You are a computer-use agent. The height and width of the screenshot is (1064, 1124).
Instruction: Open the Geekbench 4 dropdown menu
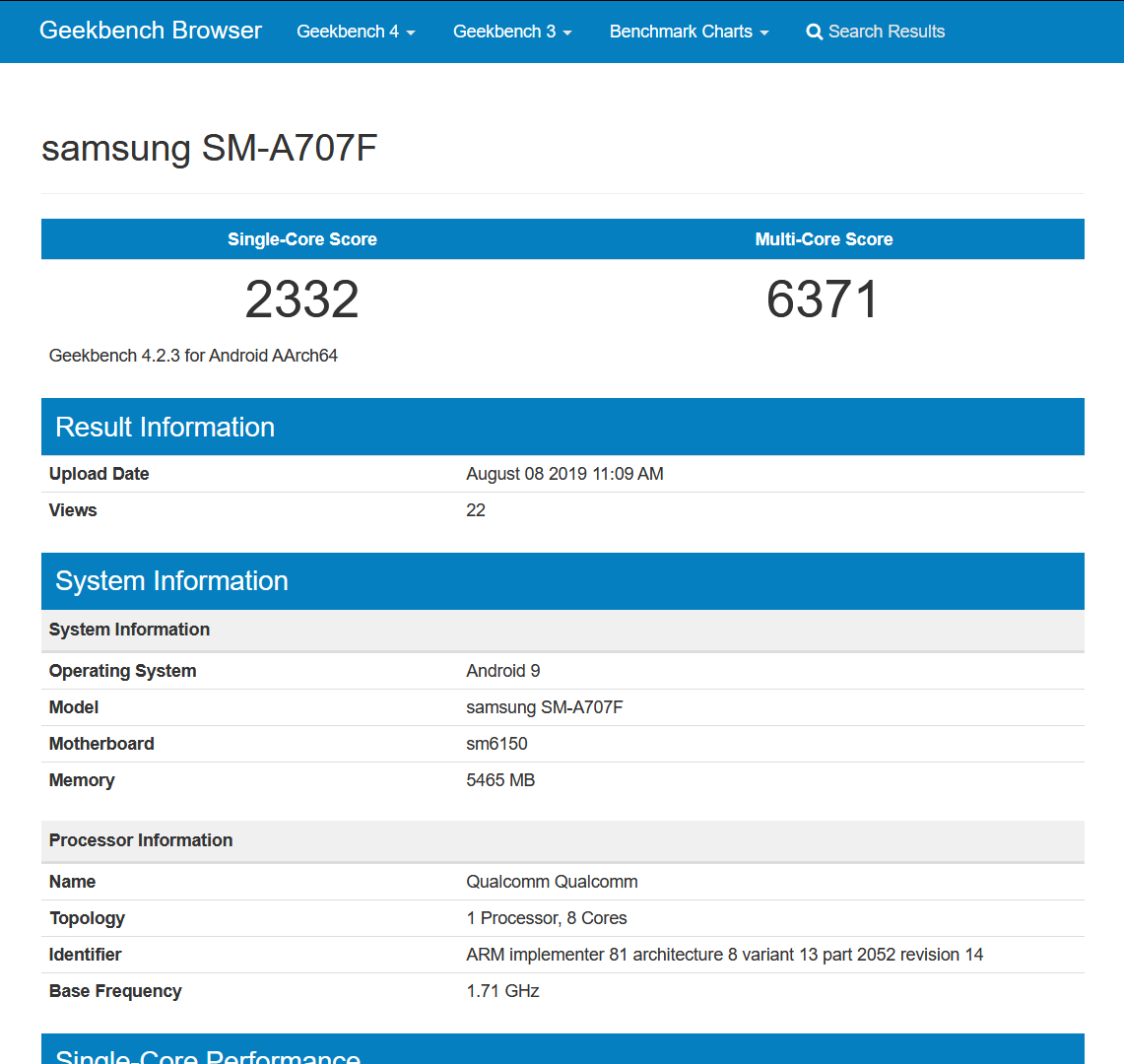(x=356, y=32)
